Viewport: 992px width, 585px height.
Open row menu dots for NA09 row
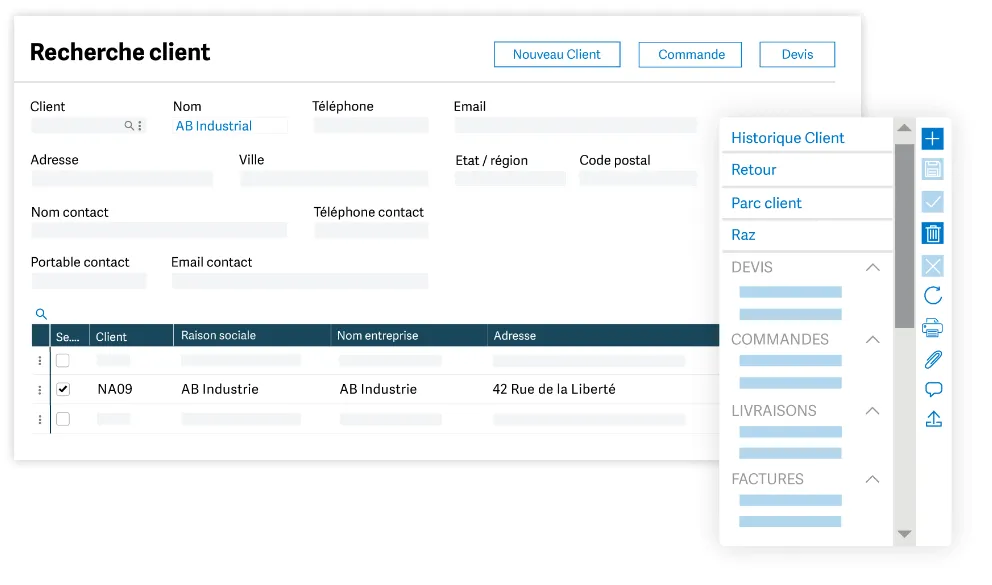(x=40, y=390)
